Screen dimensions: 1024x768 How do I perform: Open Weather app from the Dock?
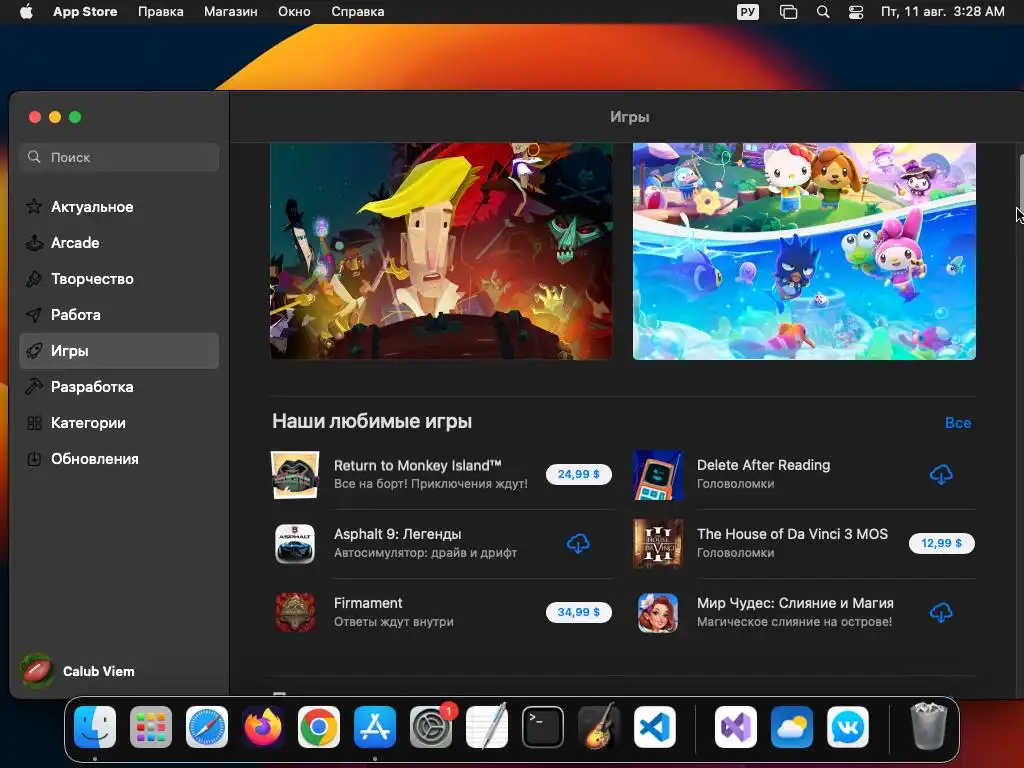(x=792, y=727)
